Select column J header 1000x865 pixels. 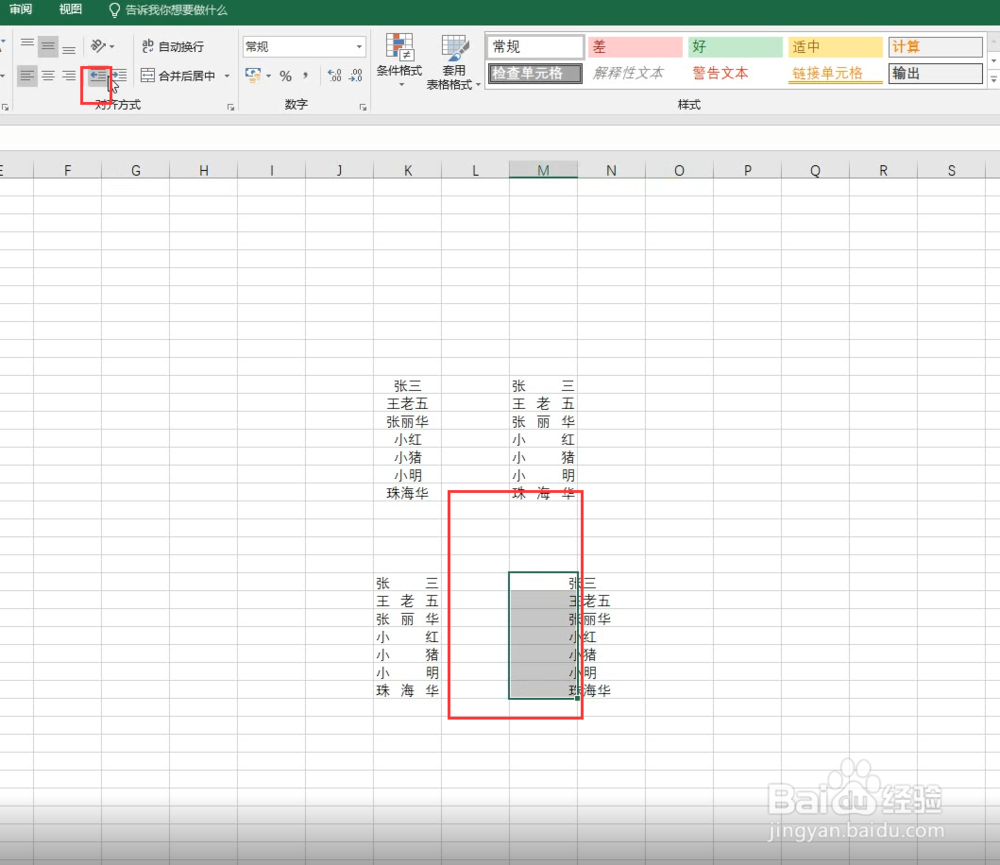(340, 170)
